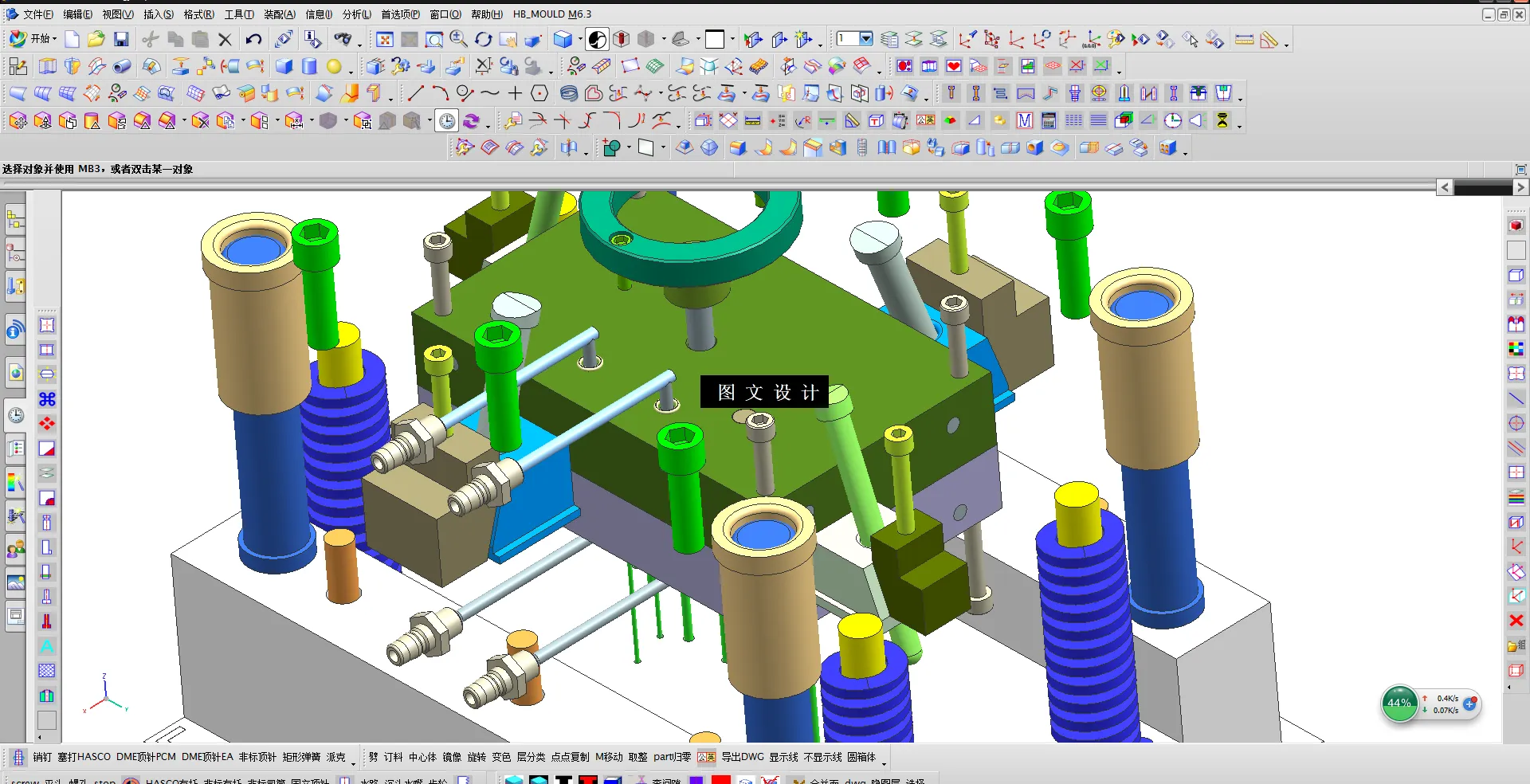The width and height of the screenshot is (1530, 784).
Task: Expand the 开始 start dropdown
Action: click(33, 38)
